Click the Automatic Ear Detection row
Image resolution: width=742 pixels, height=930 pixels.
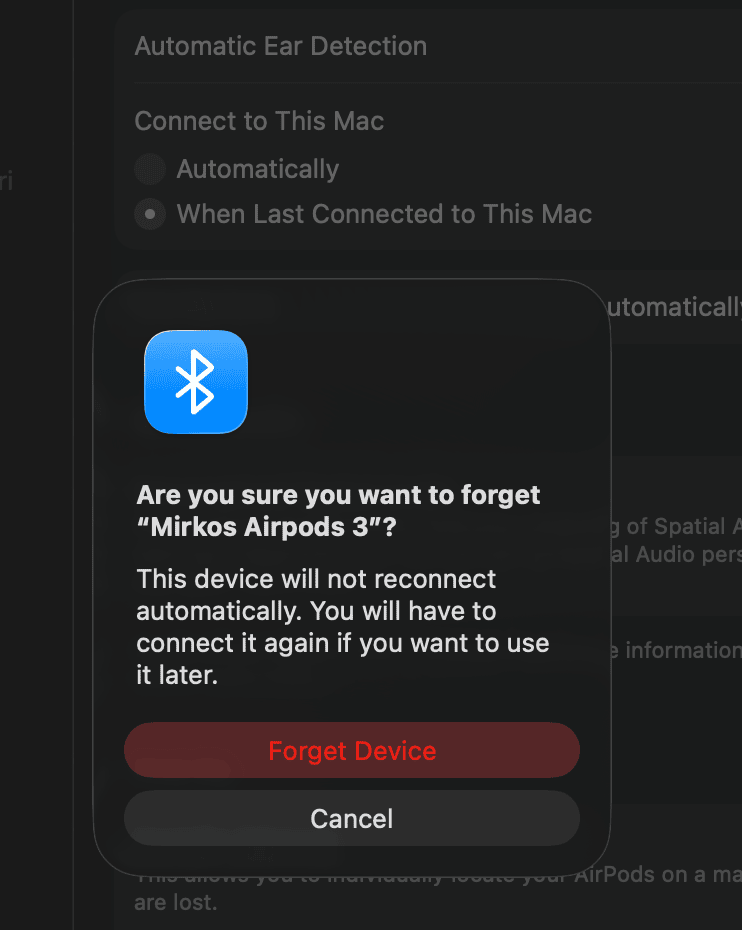click(281, 46)
